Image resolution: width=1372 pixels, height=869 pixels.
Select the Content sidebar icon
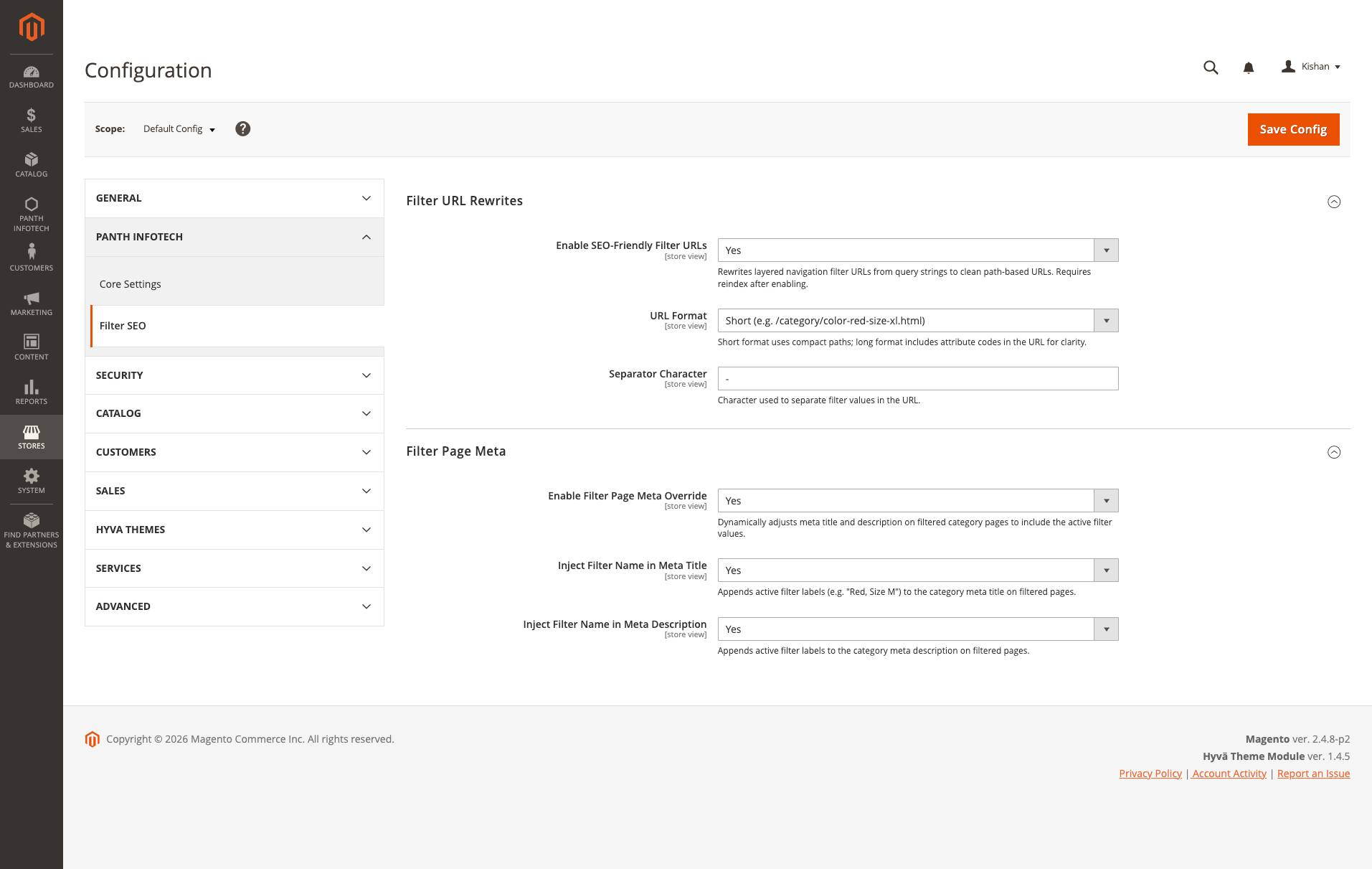(31, 347)
